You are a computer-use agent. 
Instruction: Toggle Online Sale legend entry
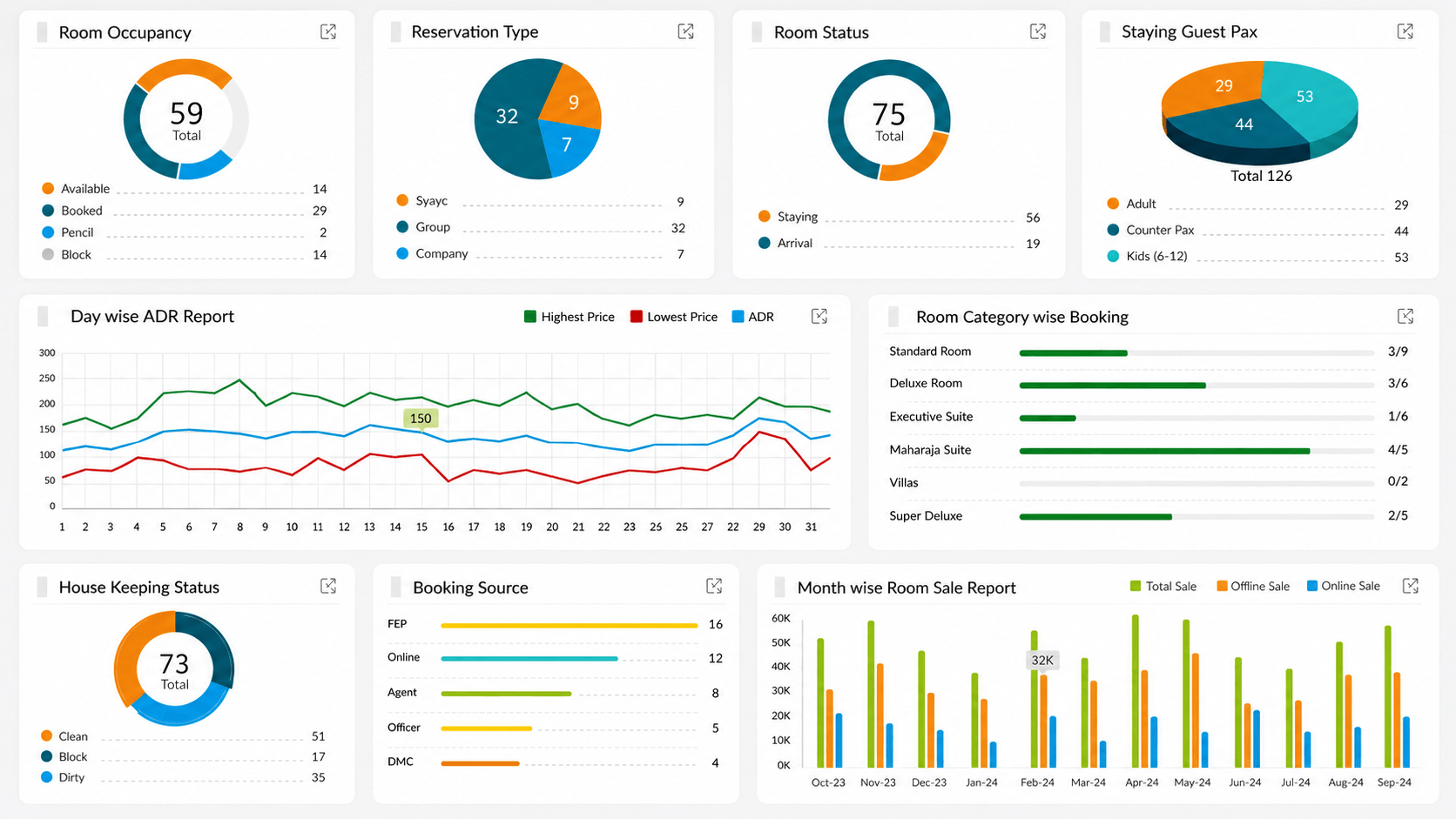click(x=1344, y=587)
